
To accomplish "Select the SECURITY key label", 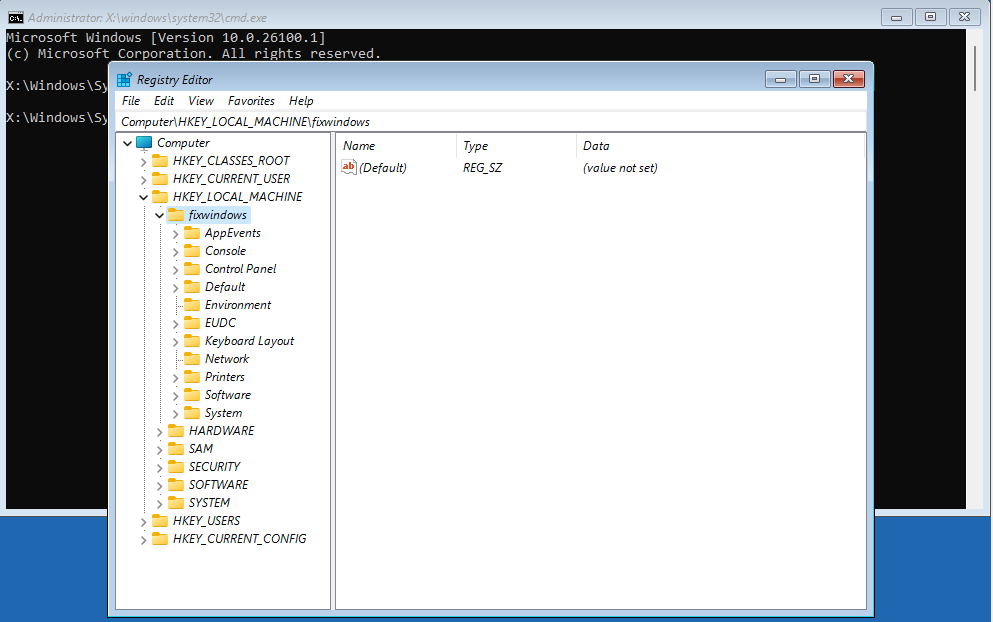I will pyautogui.click(x=214, y=467).
